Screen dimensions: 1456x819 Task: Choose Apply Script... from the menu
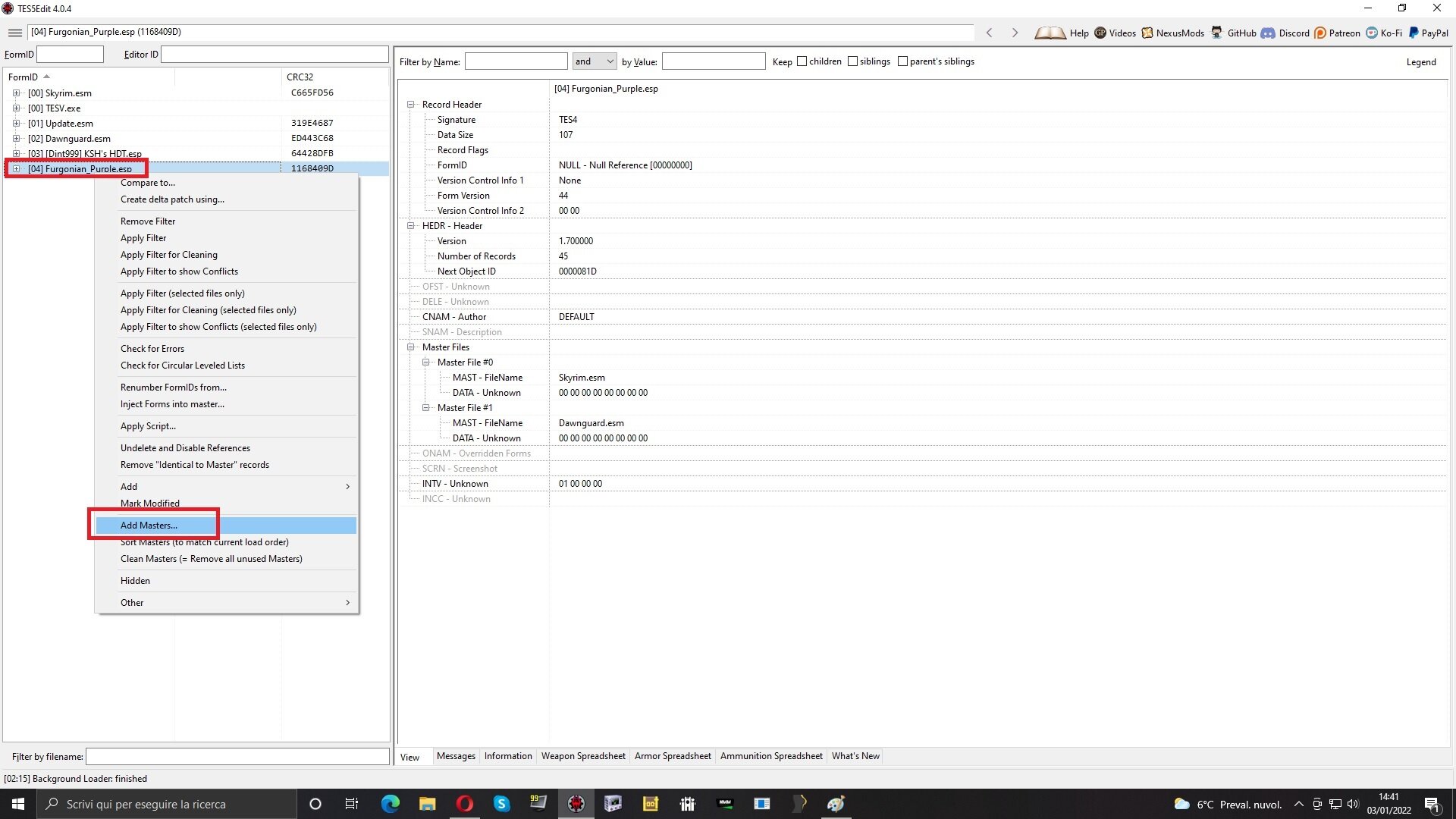tap(226, 426)
